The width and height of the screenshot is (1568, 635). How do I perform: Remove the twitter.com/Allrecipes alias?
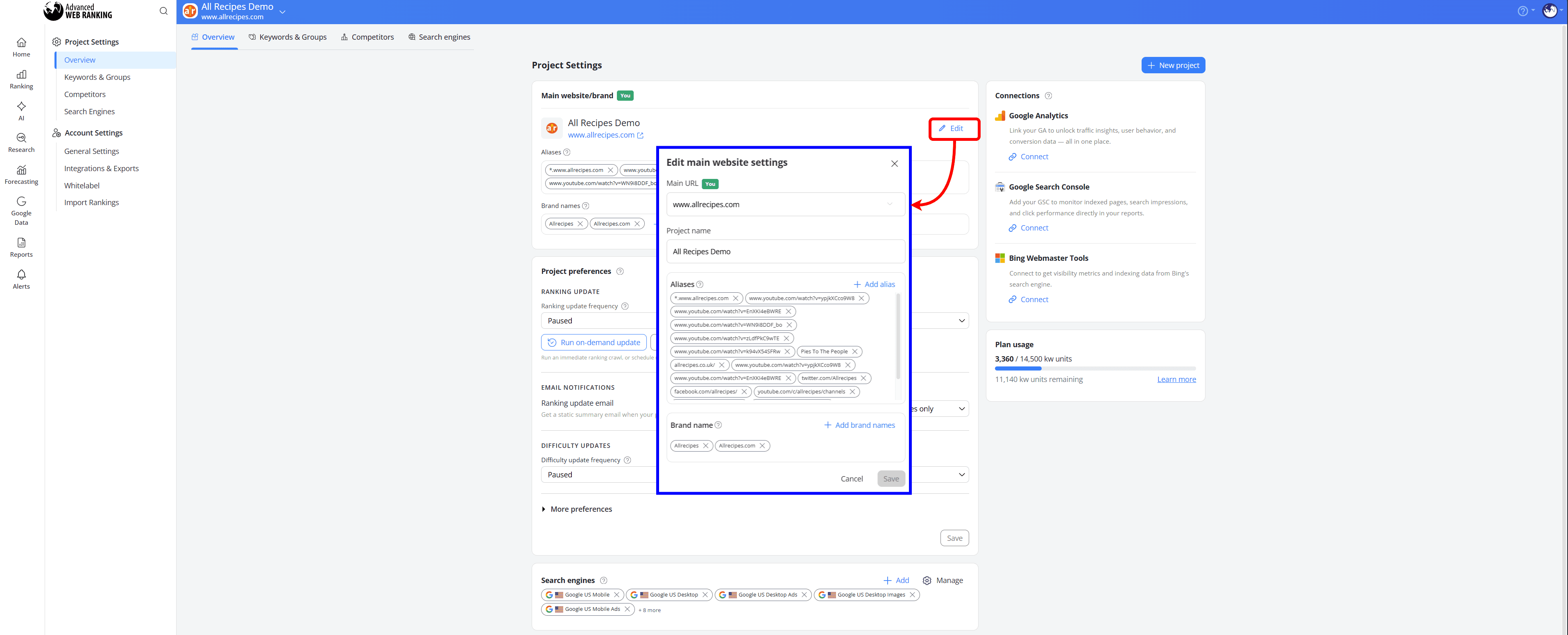point(863,378)
